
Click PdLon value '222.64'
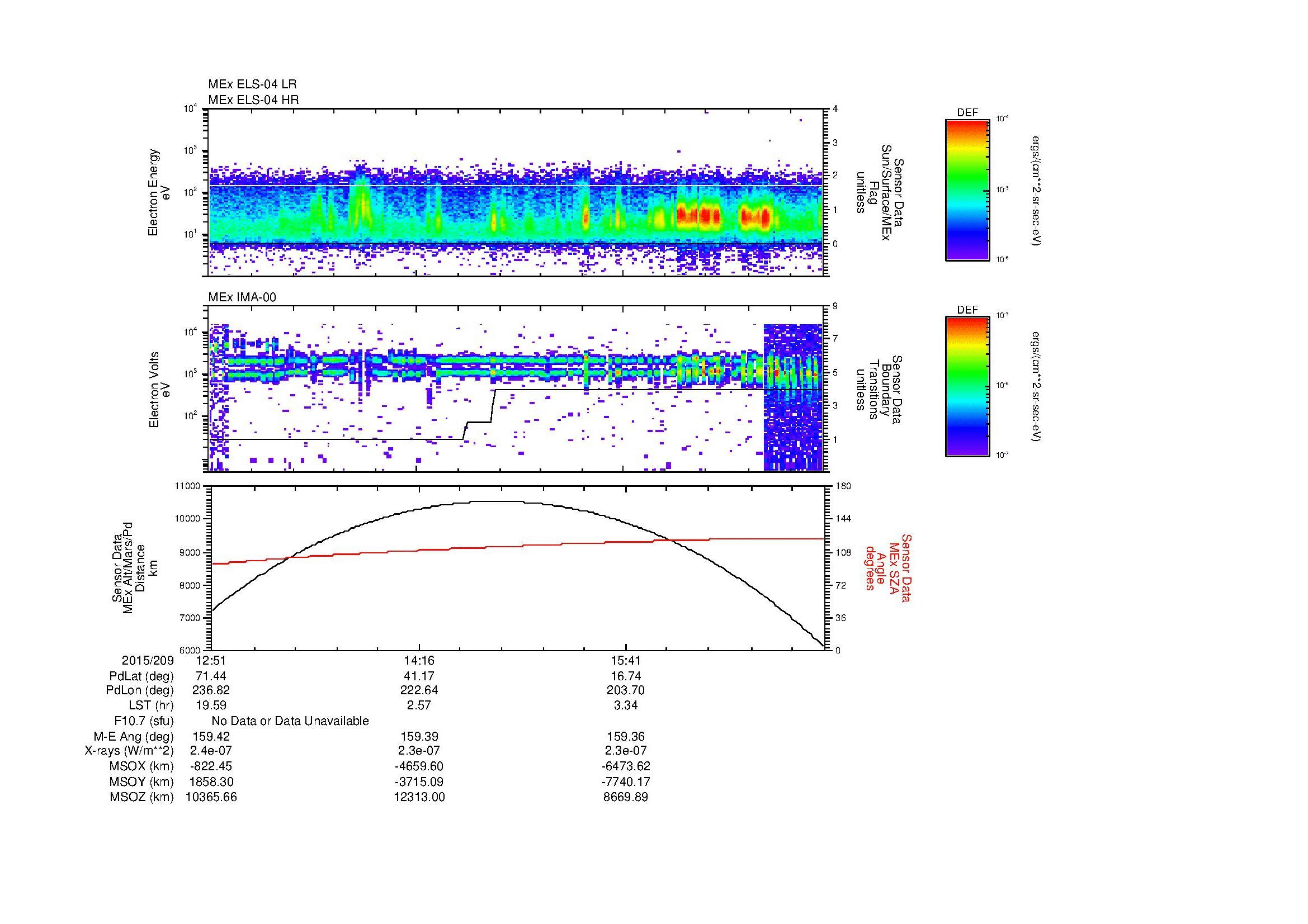click(419, 690)
